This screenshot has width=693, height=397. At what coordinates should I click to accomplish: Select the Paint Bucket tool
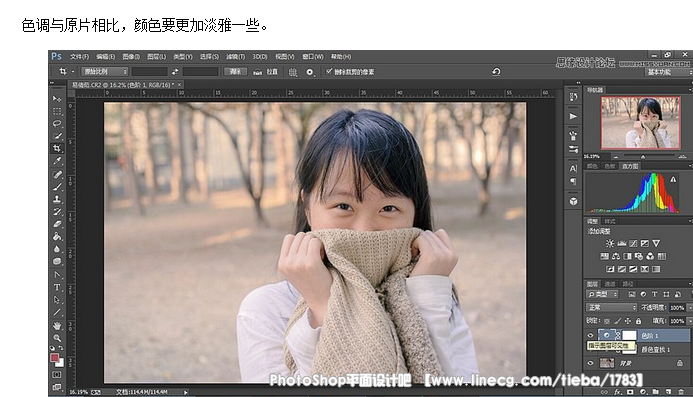pyautogui.click(x=57, y=236)
